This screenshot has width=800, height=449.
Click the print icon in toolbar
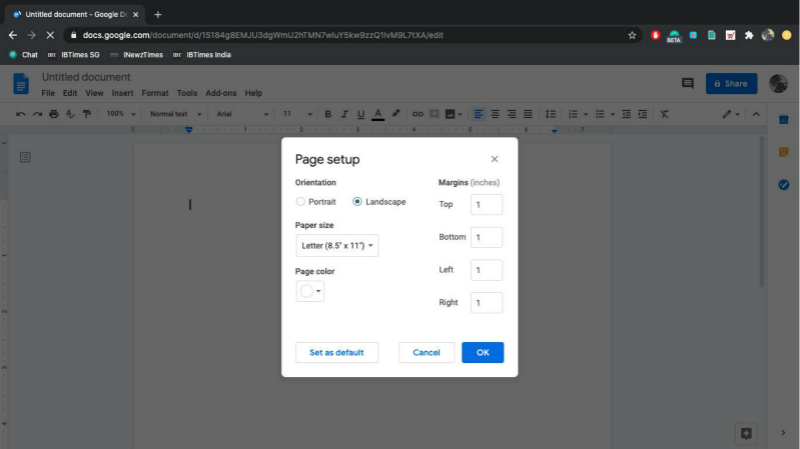(x=54, y=114)
